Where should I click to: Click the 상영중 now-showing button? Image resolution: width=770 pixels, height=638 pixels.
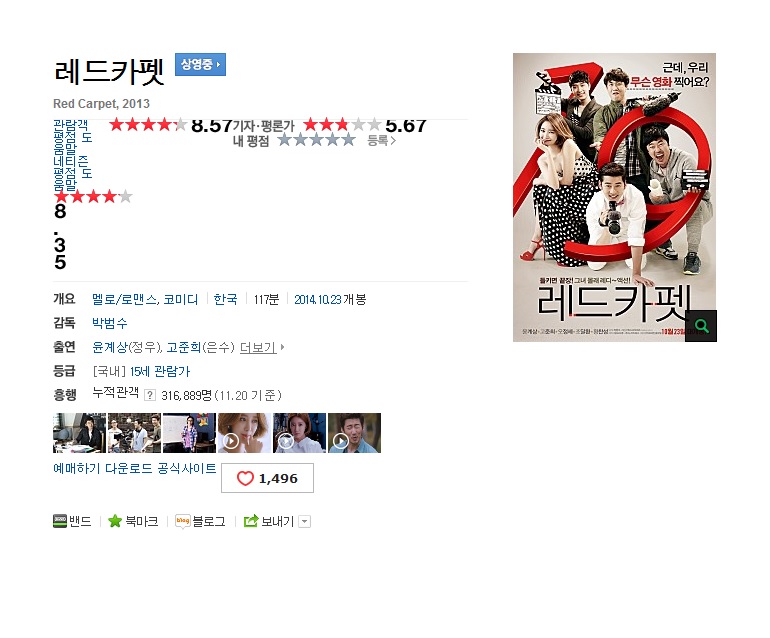[x=200, y=64]
